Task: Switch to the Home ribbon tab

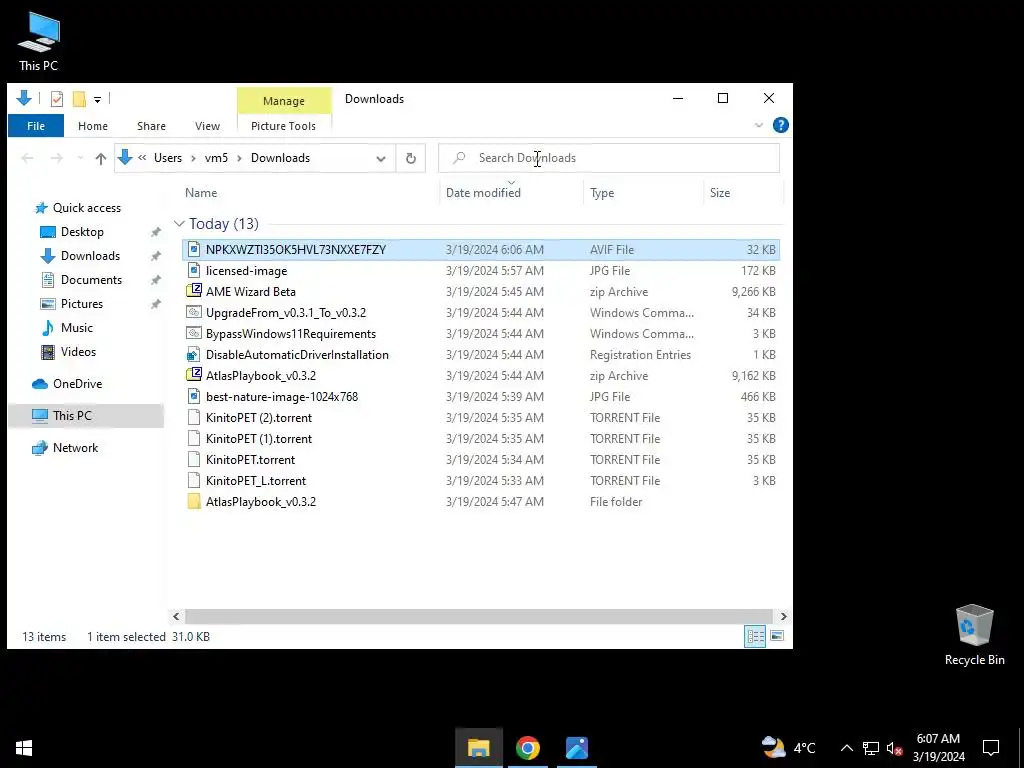Action: 93,126
